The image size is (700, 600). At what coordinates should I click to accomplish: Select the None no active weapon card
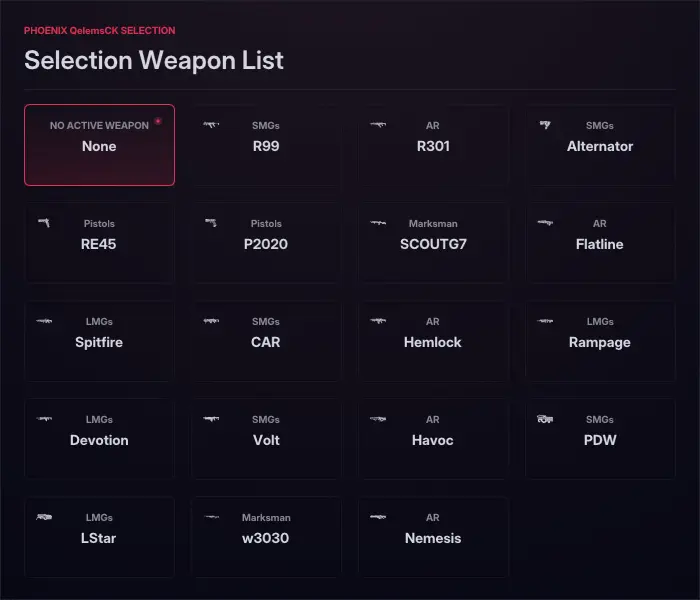[x=100, y=145]
